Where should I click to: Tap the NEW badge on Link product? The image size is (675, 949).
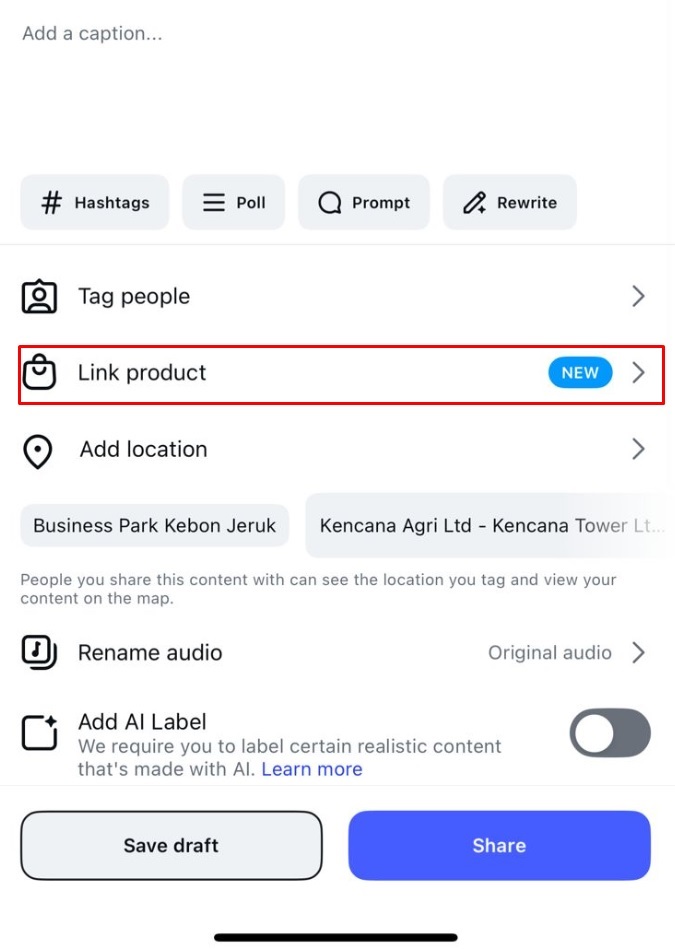point(580,373)
